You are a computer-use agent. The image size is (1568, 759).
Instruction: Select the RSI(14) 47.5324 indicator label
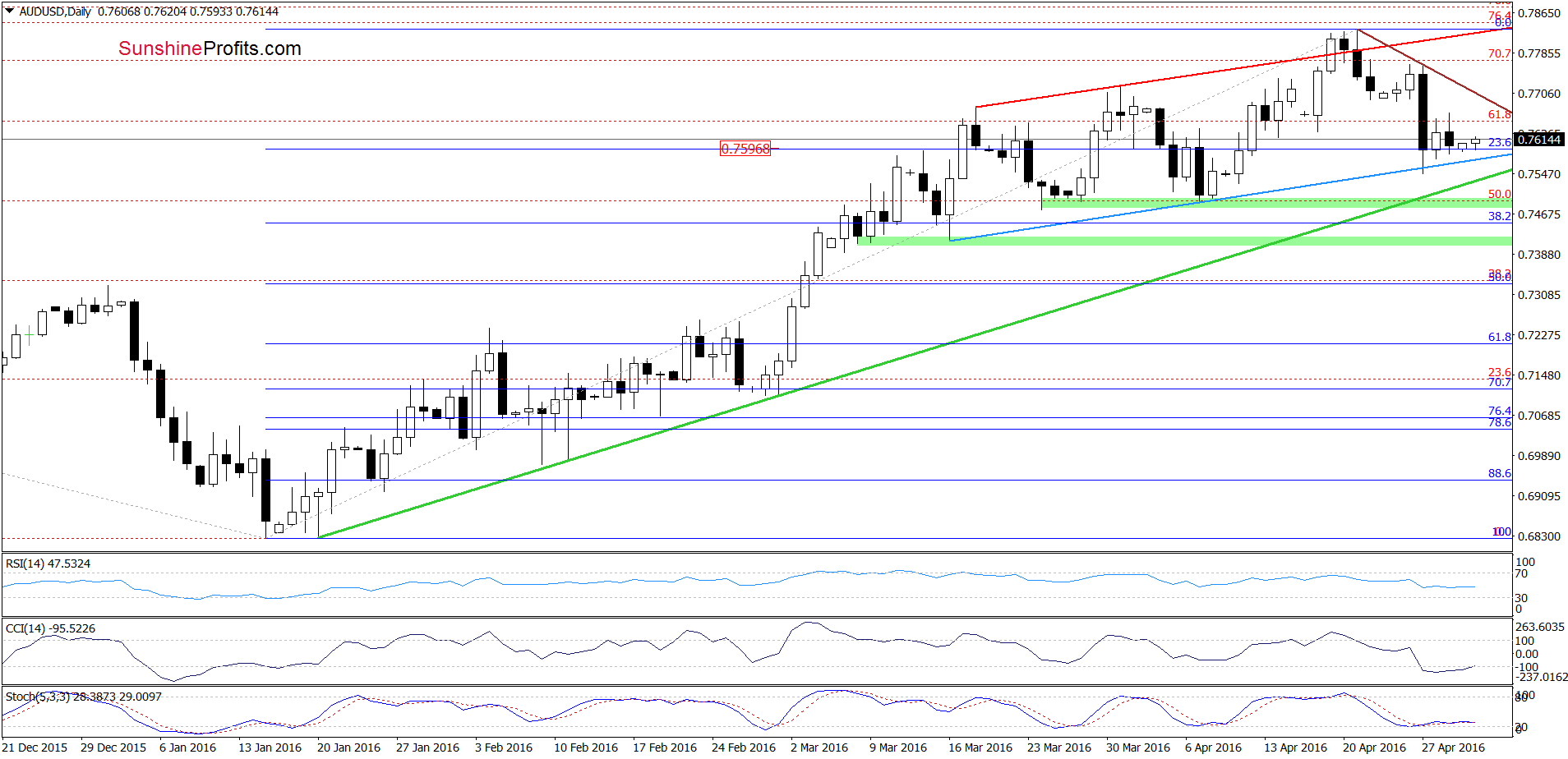click(x=48, y=563)
